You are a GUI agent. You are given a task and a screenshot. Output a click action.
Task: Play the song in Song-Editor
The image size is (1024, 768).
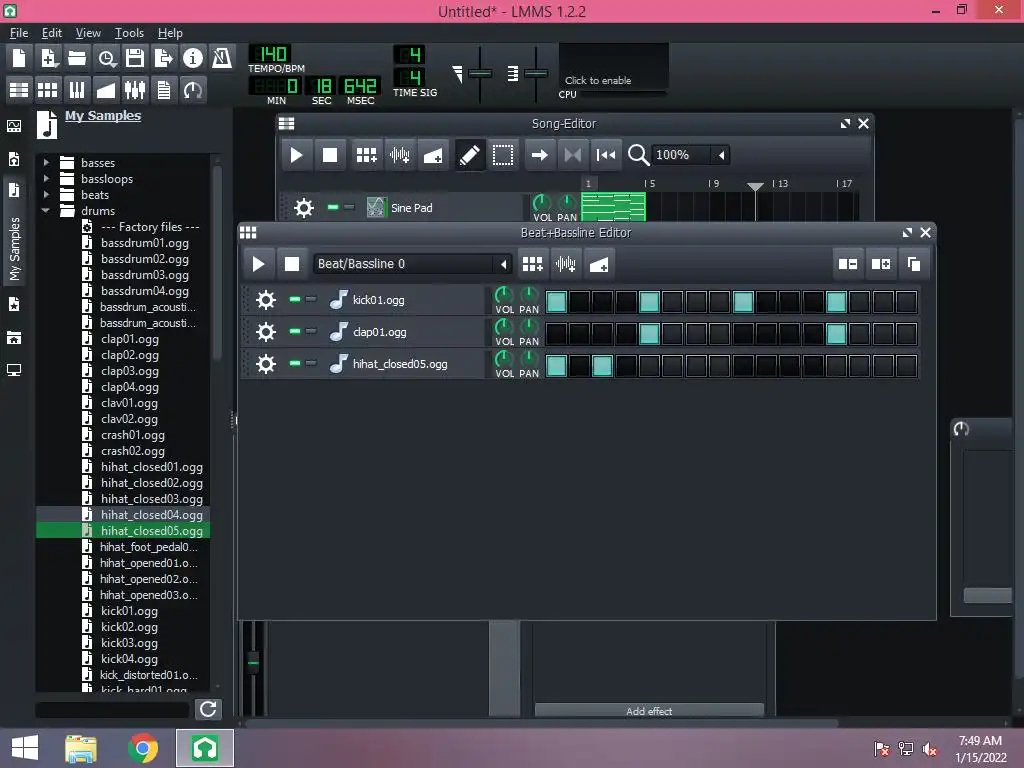296,155
